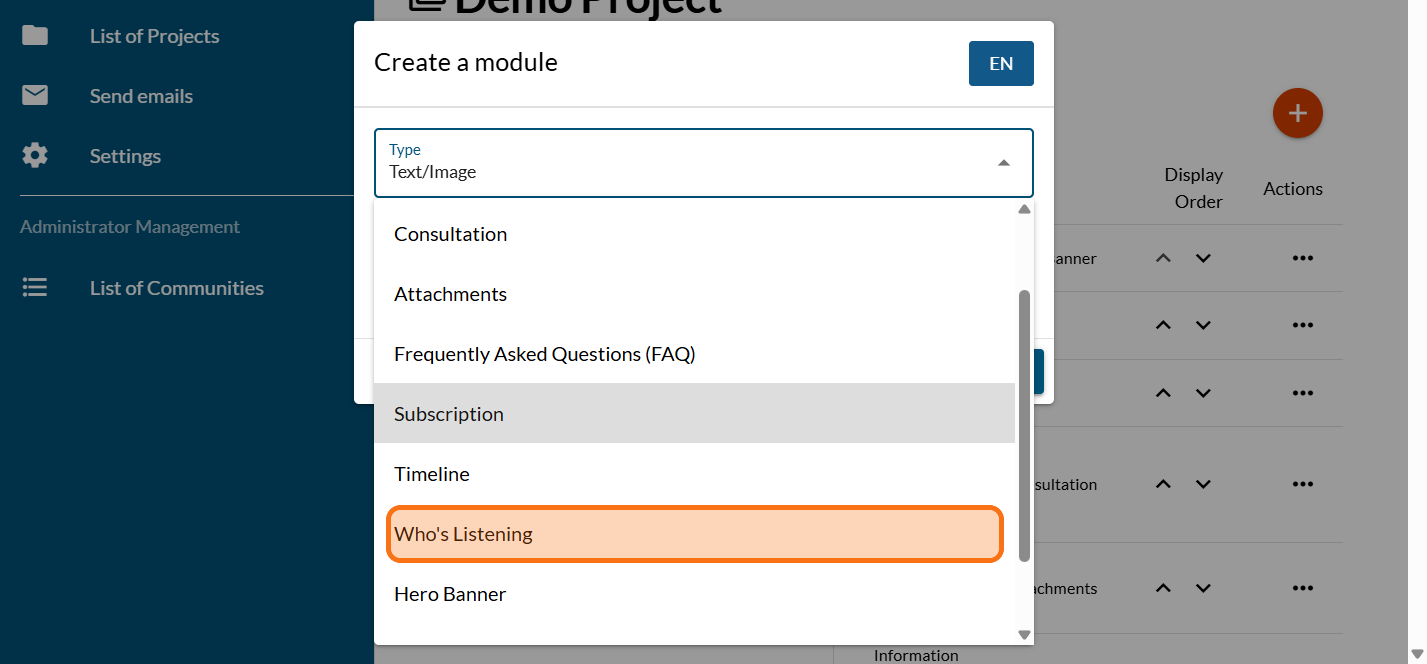Click the folder icon beside List of Projects

click(35, 36)
